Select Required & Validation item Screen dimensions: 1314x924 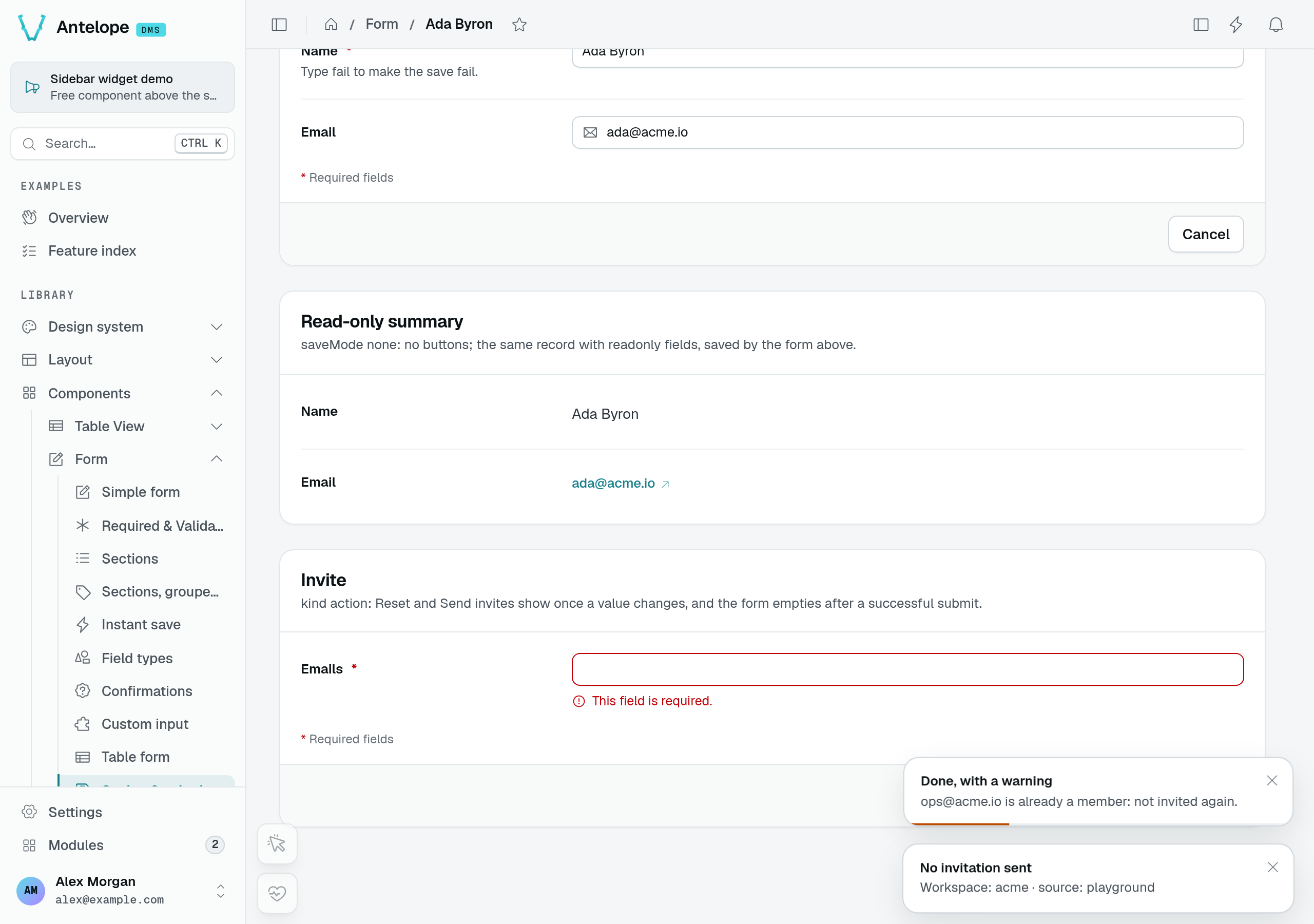[x=149, y=526]
